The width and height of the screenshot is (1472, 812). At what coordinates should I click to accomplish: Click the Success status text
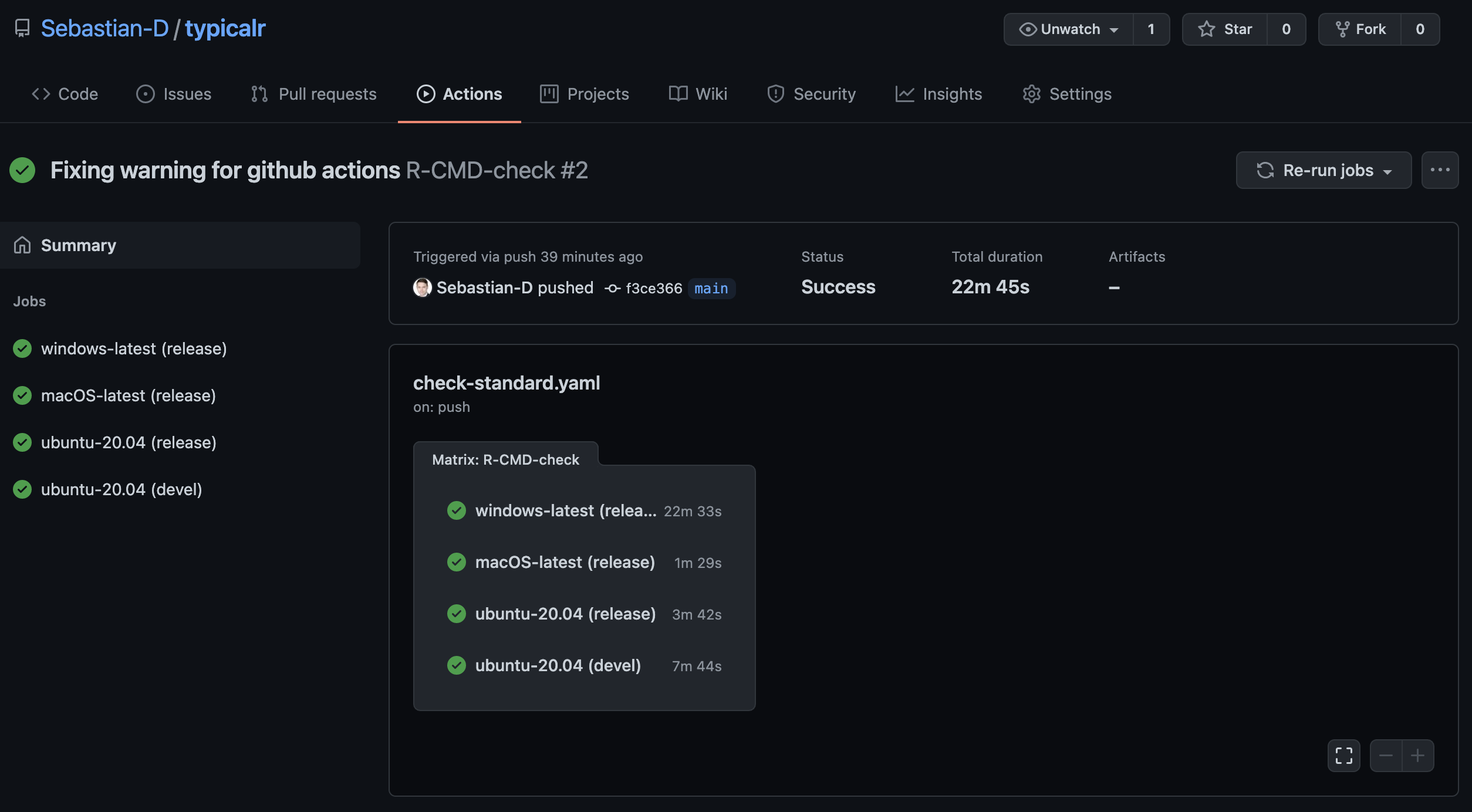[838, 287]
